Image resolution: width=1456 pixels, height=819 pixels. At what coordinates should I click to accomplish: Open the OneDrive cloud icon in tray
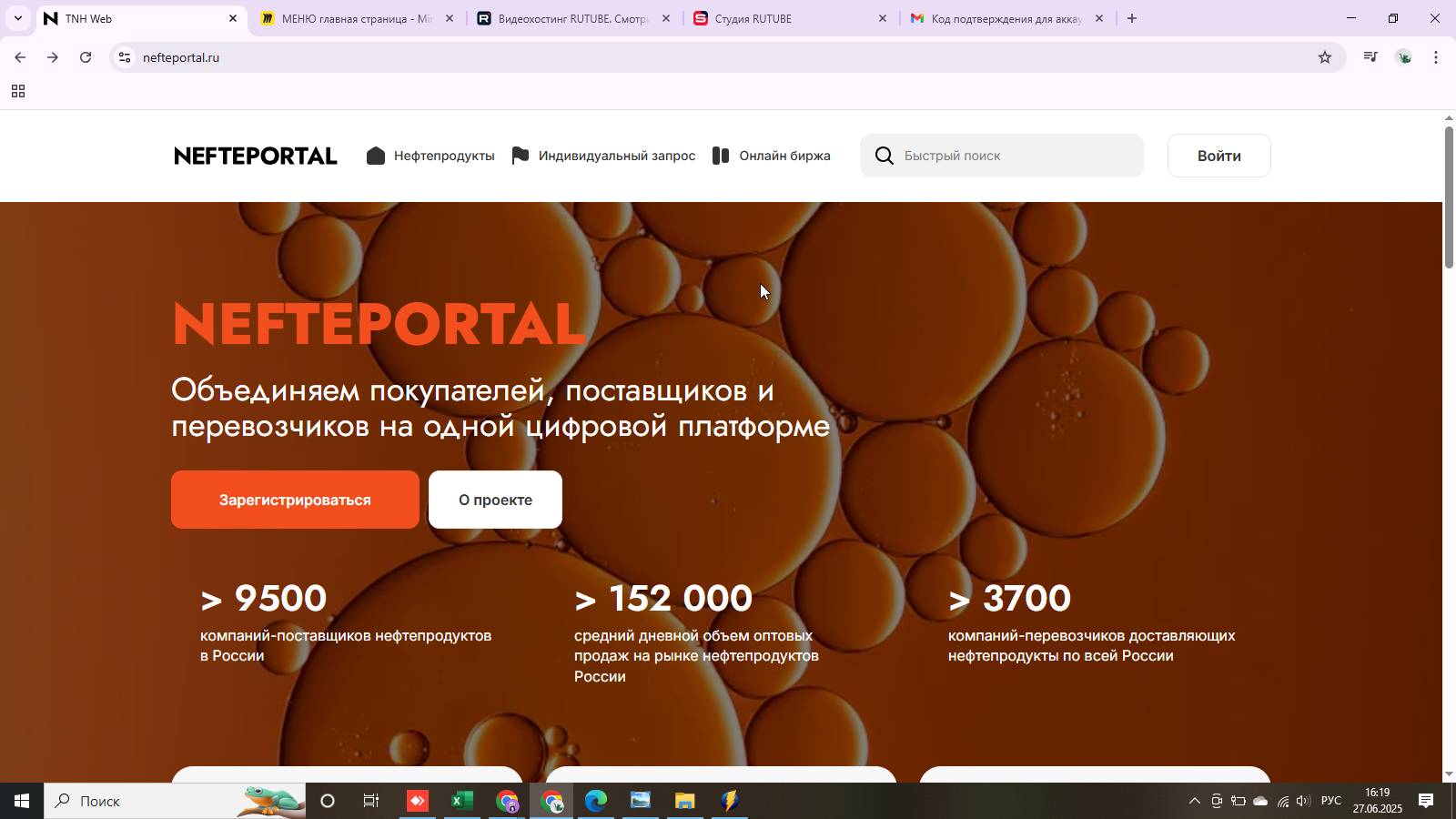[1260, 801]
